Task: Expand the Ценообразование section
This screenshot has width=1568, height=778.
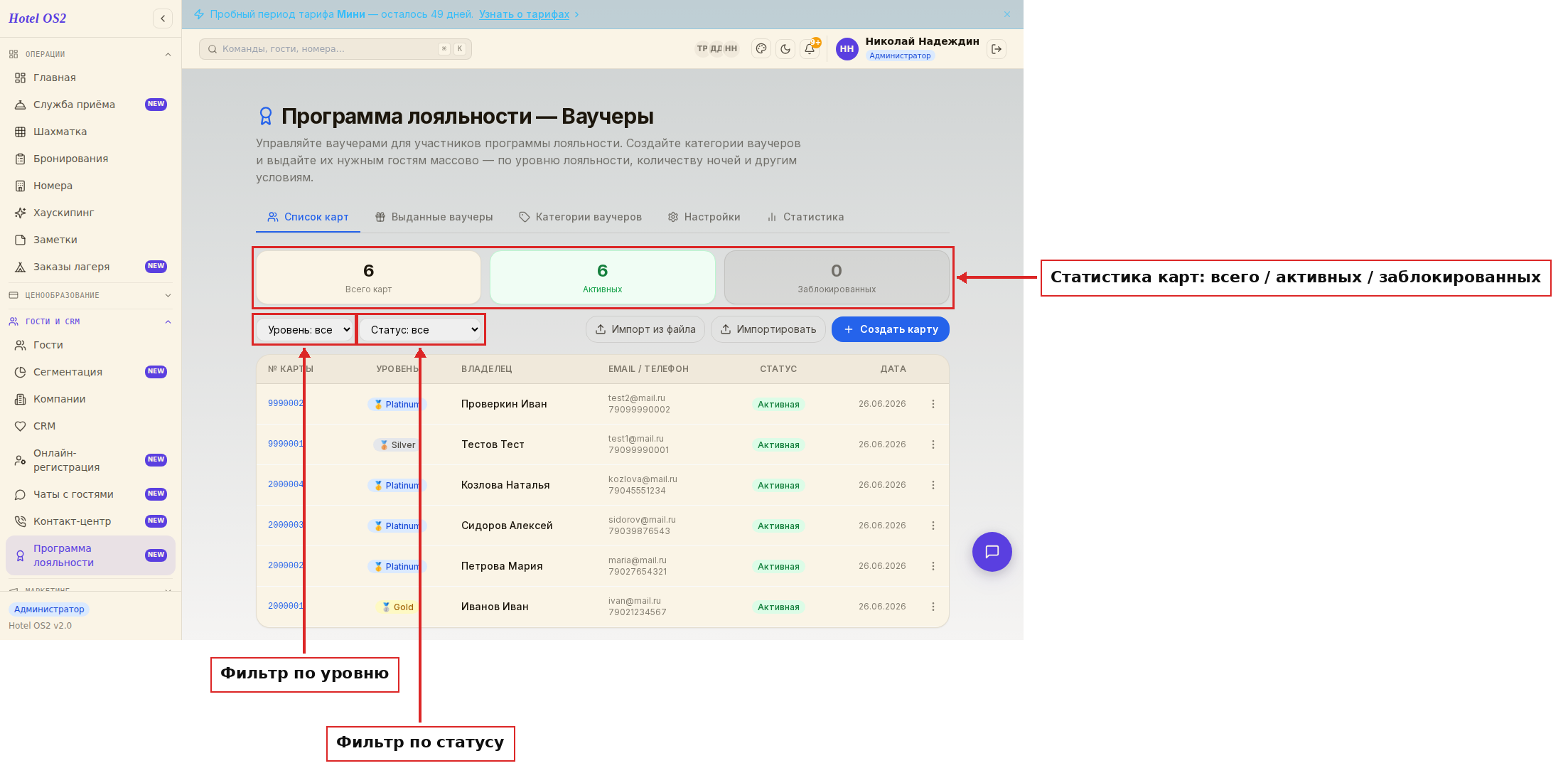Action: point(90,295)
